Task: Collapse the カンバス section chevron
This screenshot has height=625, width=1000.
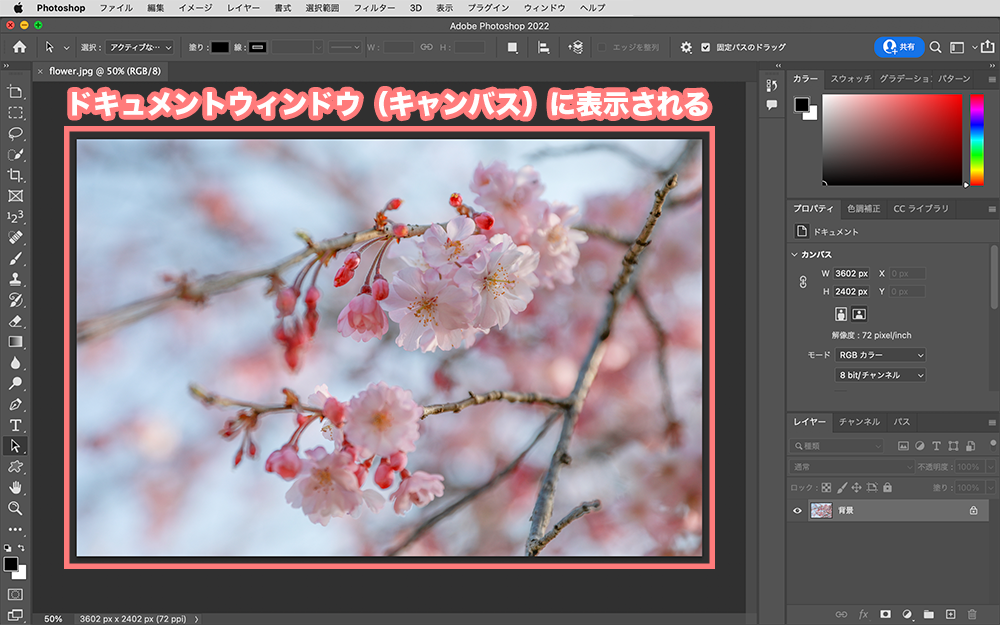Action: pyautogui.click(x=795, y=254)
